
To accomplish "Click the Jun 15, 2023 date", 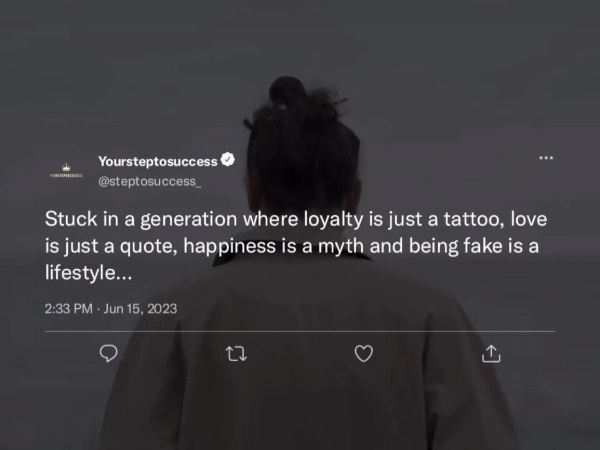I will pyautogui.click(x=140, y=309).
